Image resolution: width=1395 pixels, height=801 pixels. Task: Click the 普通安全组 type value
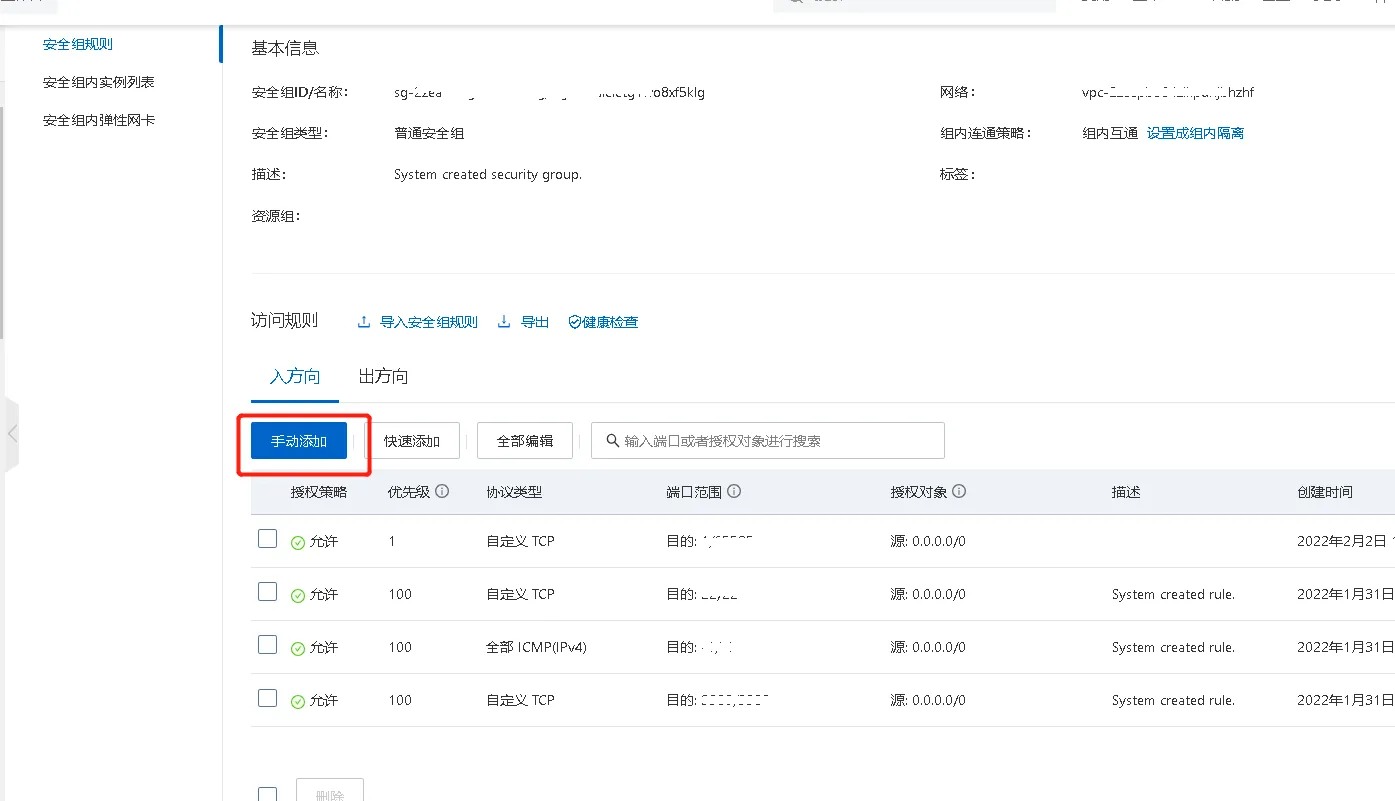(429, 133)
